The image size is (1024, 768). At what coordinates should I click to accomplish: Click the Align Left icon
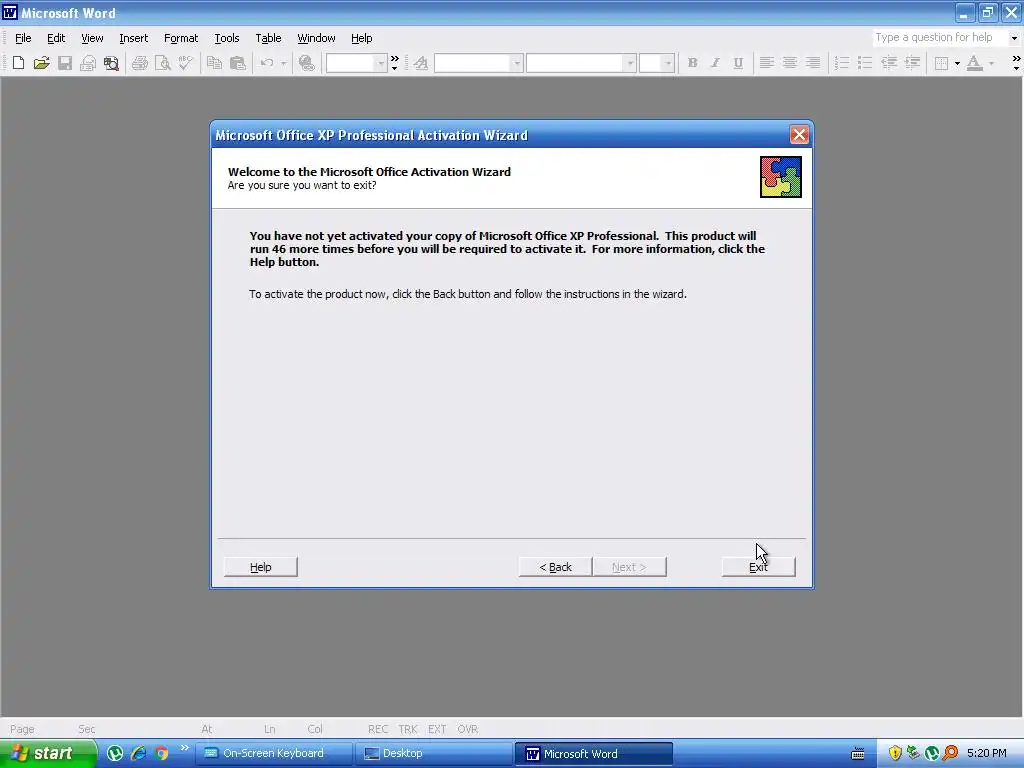(x=767, y=63)
